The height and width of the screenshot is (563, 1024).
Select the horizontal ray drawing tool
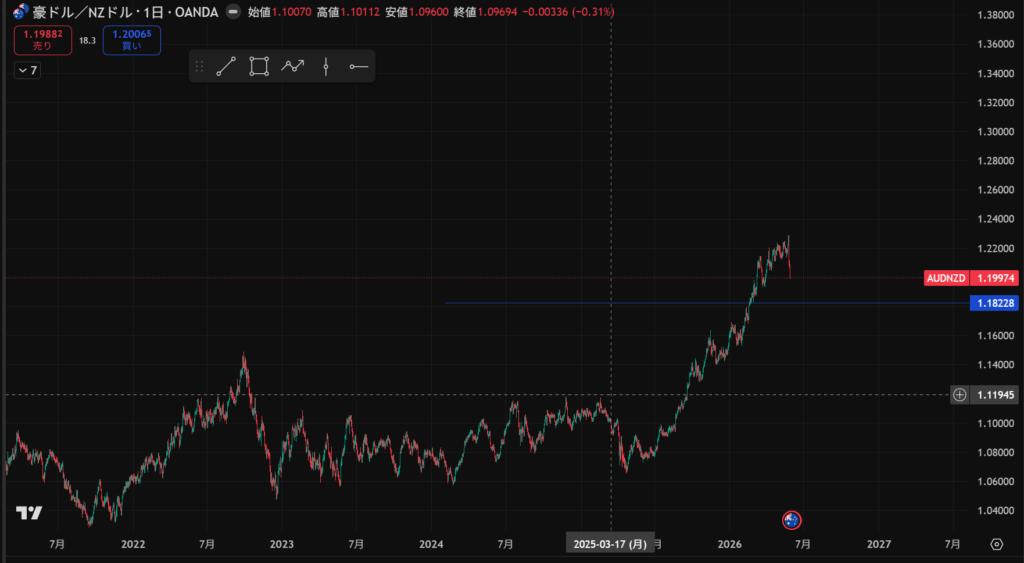point(359,67)
